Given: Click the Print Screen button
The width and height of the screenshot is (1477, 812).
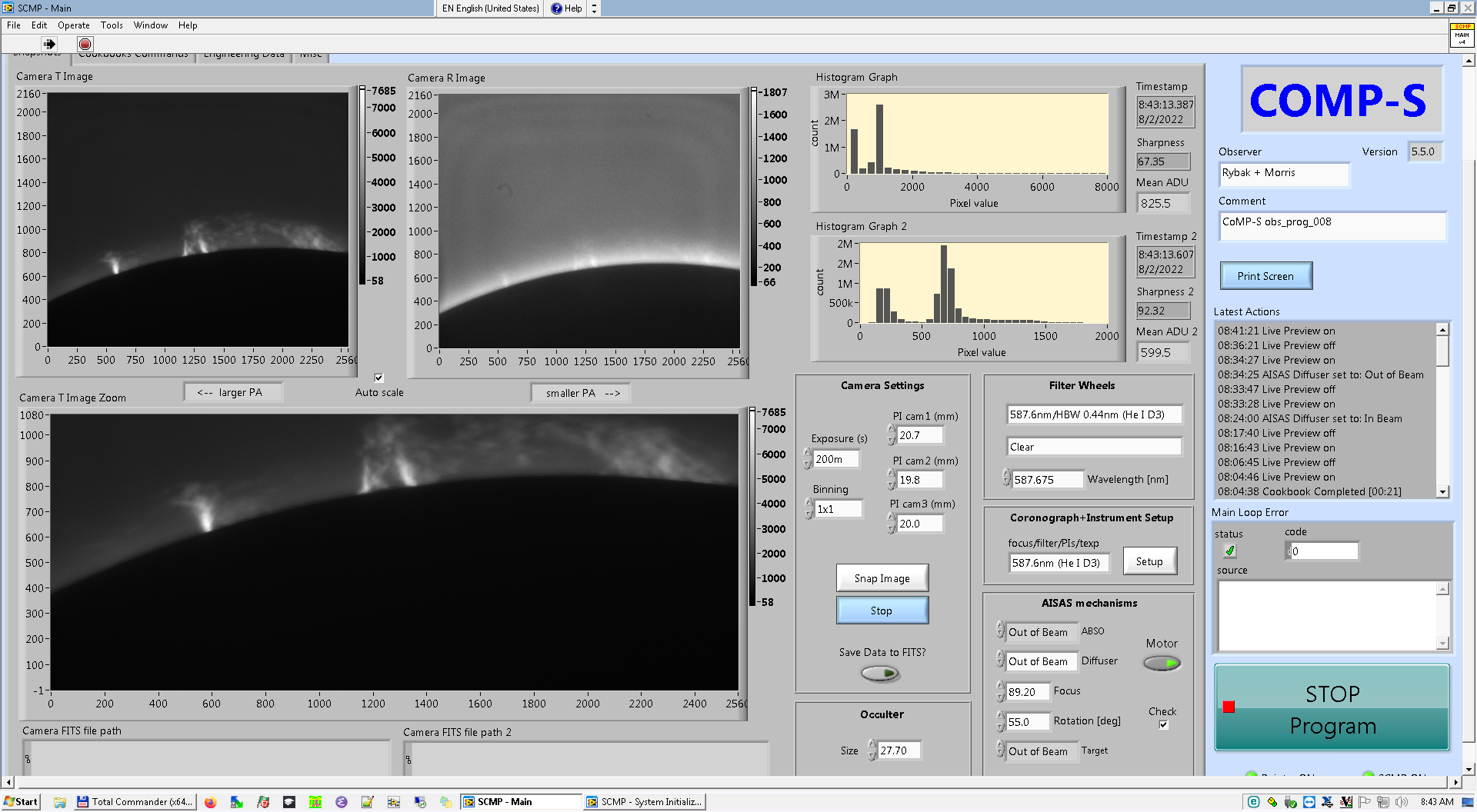Looking at the screenshot, I should pos(1265,276).
